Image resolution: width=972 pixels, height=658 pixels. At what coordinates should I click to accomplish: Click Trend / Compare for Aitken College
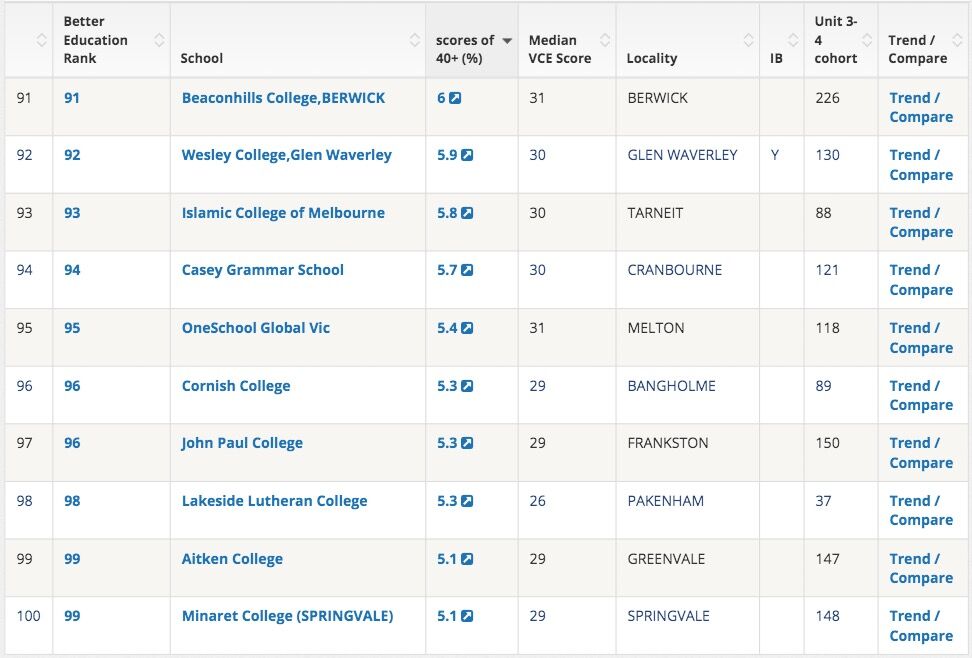tap(921, 568)
